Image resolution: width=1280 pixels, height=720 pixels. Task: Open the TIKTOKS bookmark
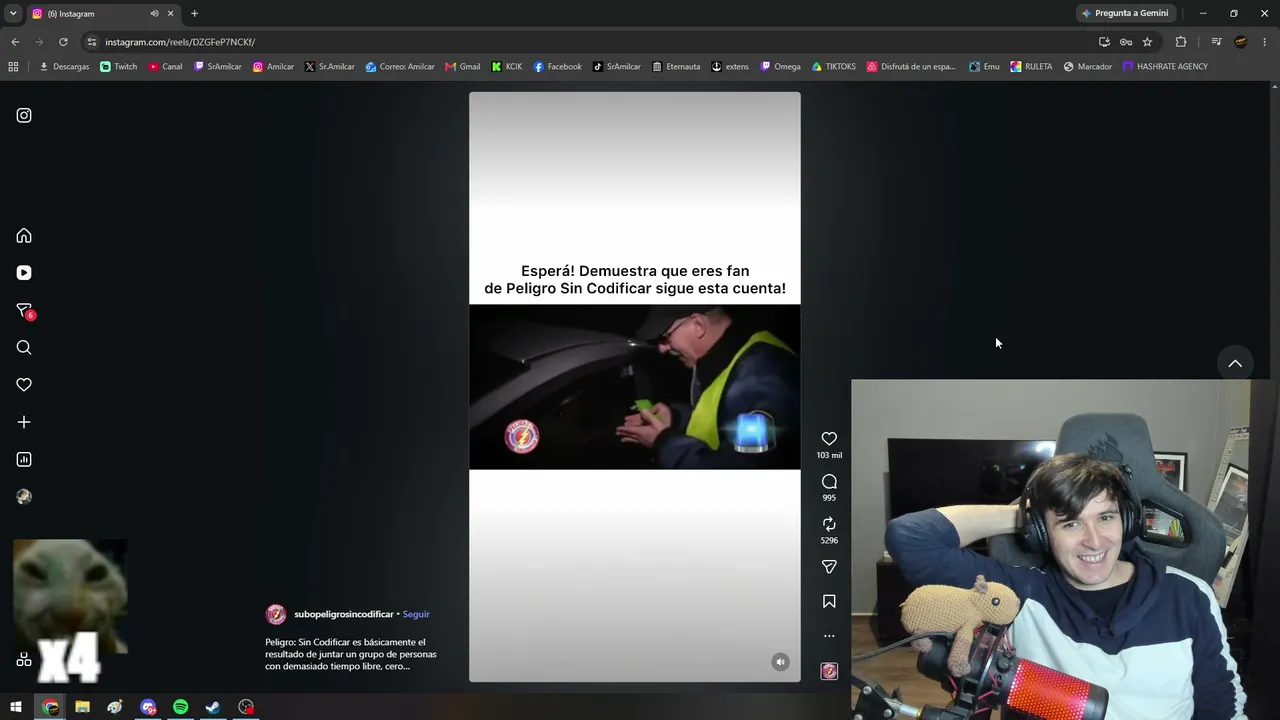tap(833, 67)
